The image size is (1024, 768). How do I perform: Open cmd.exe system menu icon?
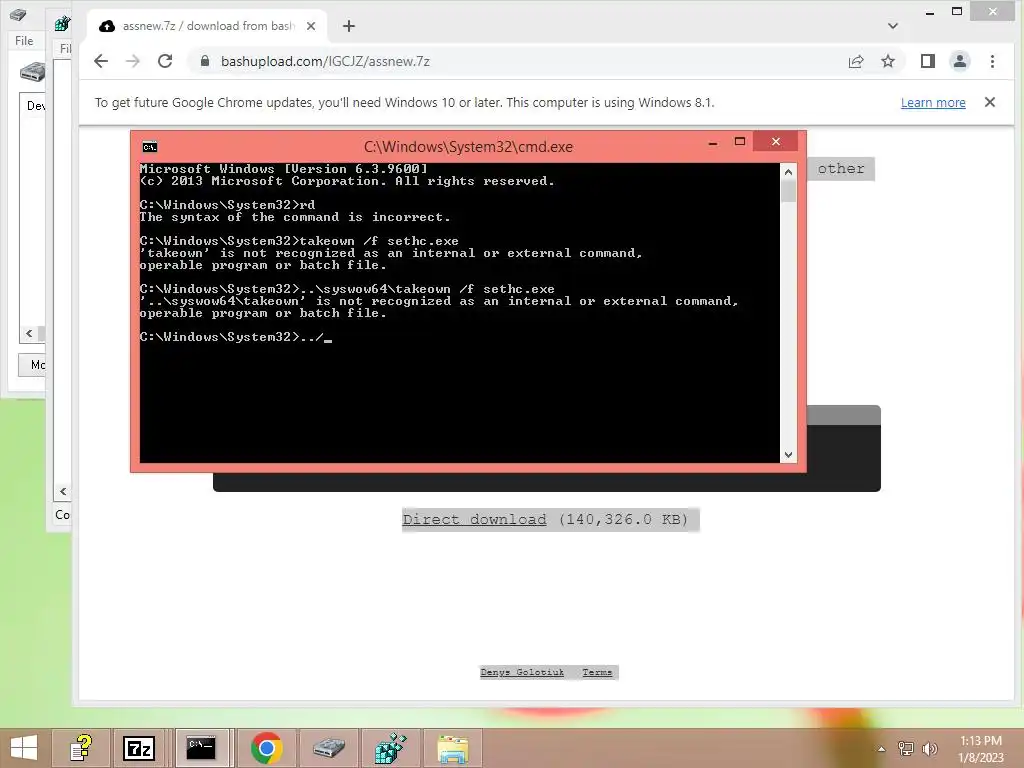[150, 147]
